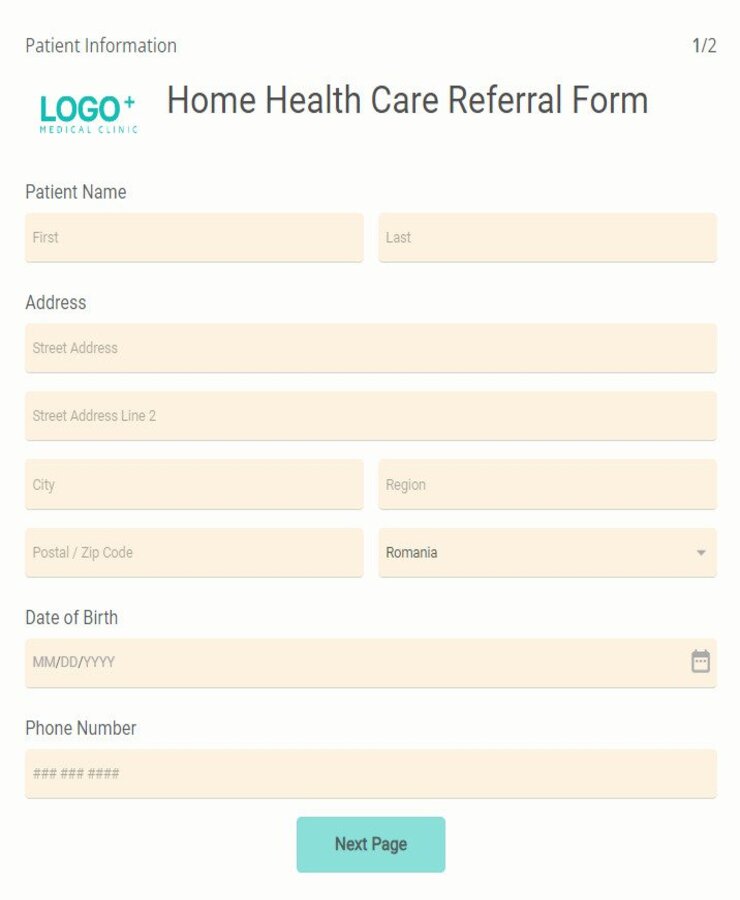This screenshot has width=740, height=900.
Task: Click the Phone Number input field
Action: pyautogui.click(x=370, y=772)
